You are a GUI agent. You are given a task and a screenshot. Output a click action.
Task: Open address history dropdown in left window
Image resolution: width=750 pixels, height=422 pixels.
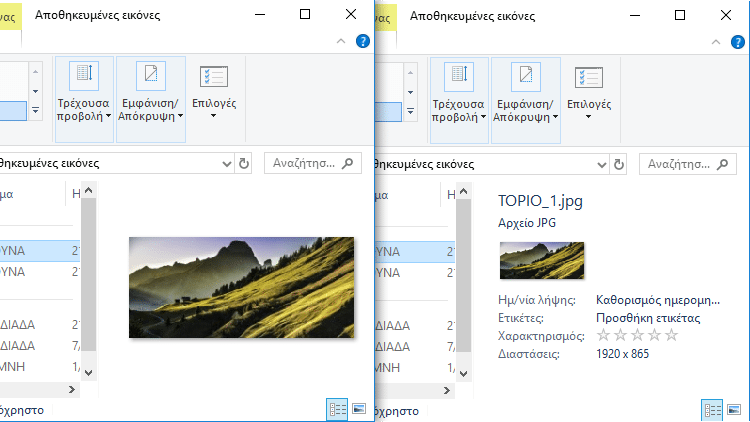(227, 164)
